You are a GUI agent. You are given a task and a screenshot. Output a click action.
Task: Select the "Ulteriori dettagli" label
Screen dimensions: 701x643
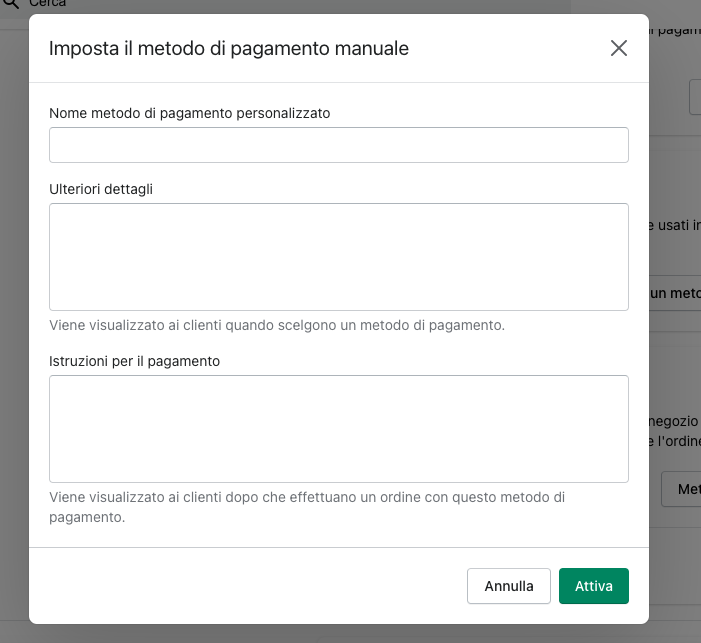pyautogui.click(x=101, y=188)
